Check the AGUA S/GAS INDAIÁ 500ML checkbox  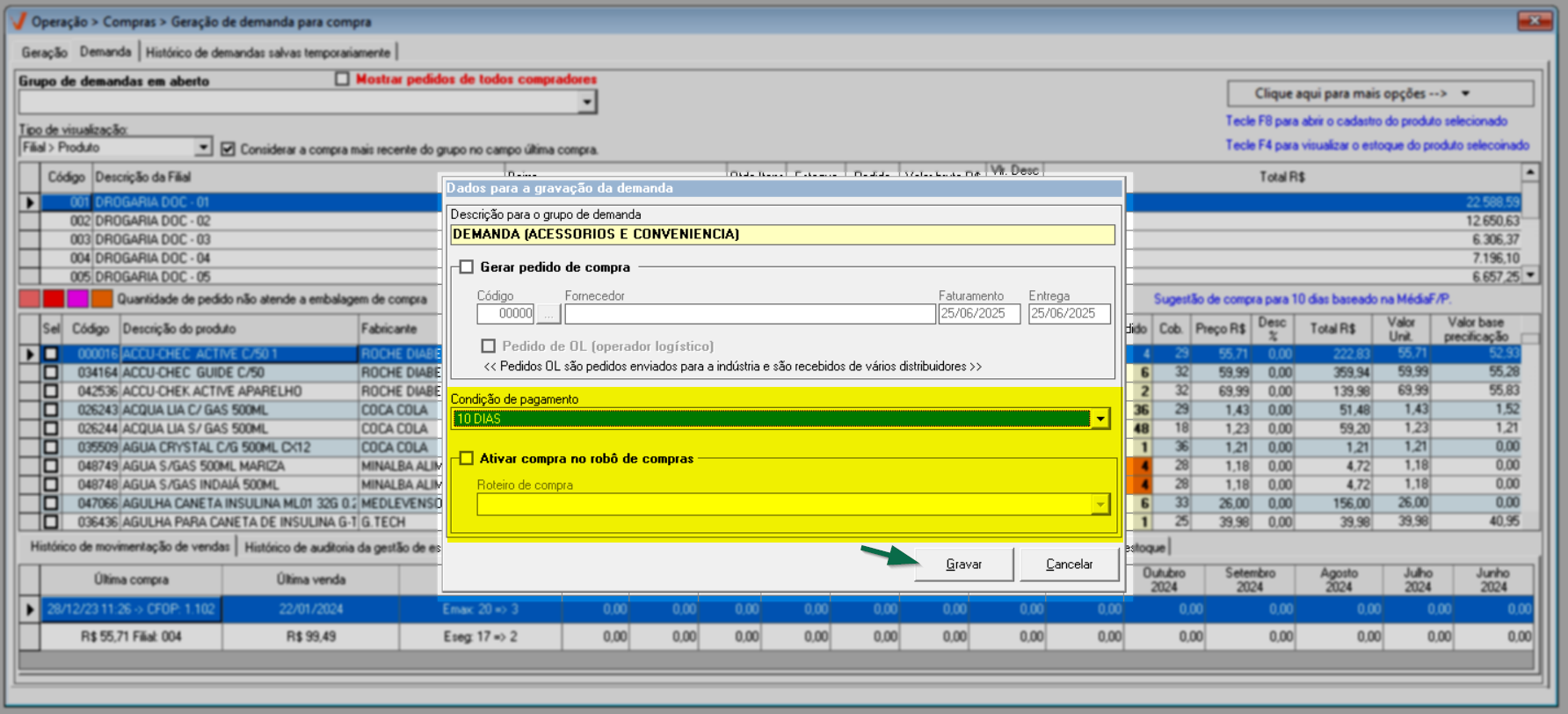point(51,484)
